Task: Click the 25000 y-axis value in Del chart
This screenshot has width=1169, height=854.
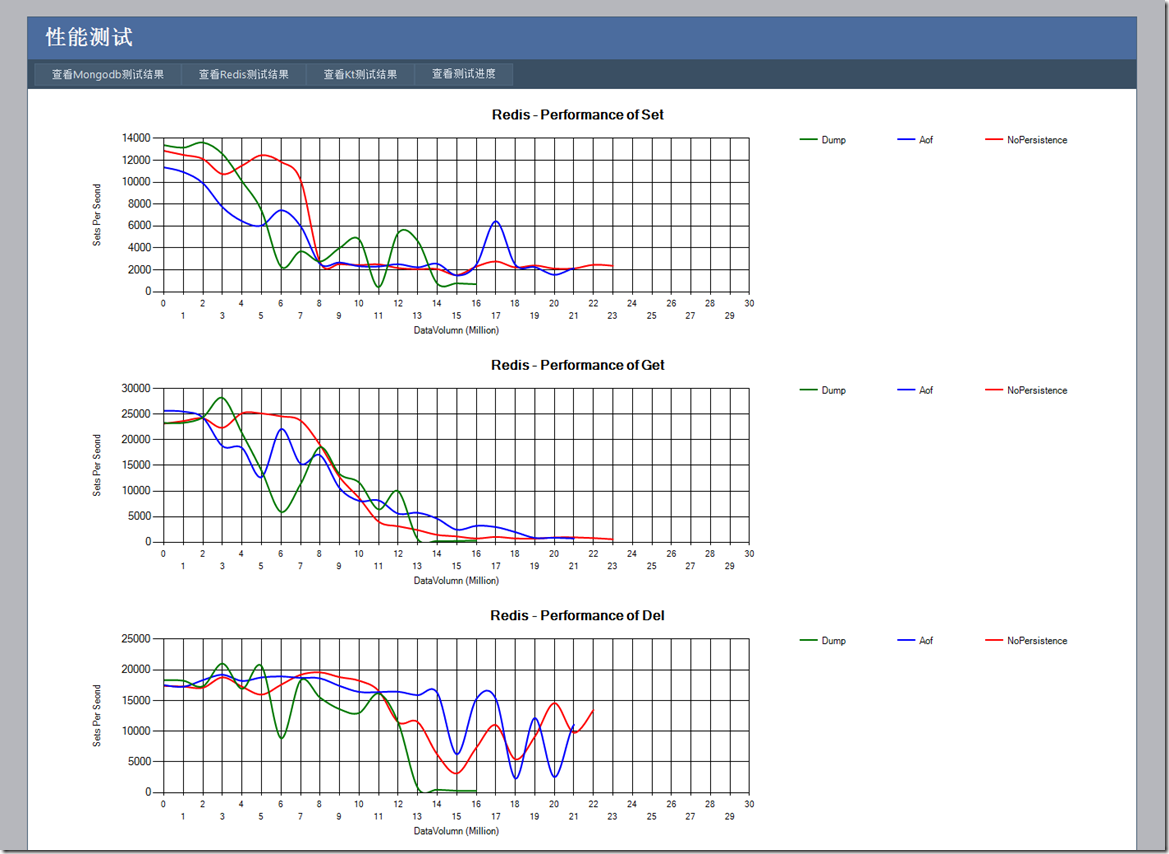Action: pos(136,639)
